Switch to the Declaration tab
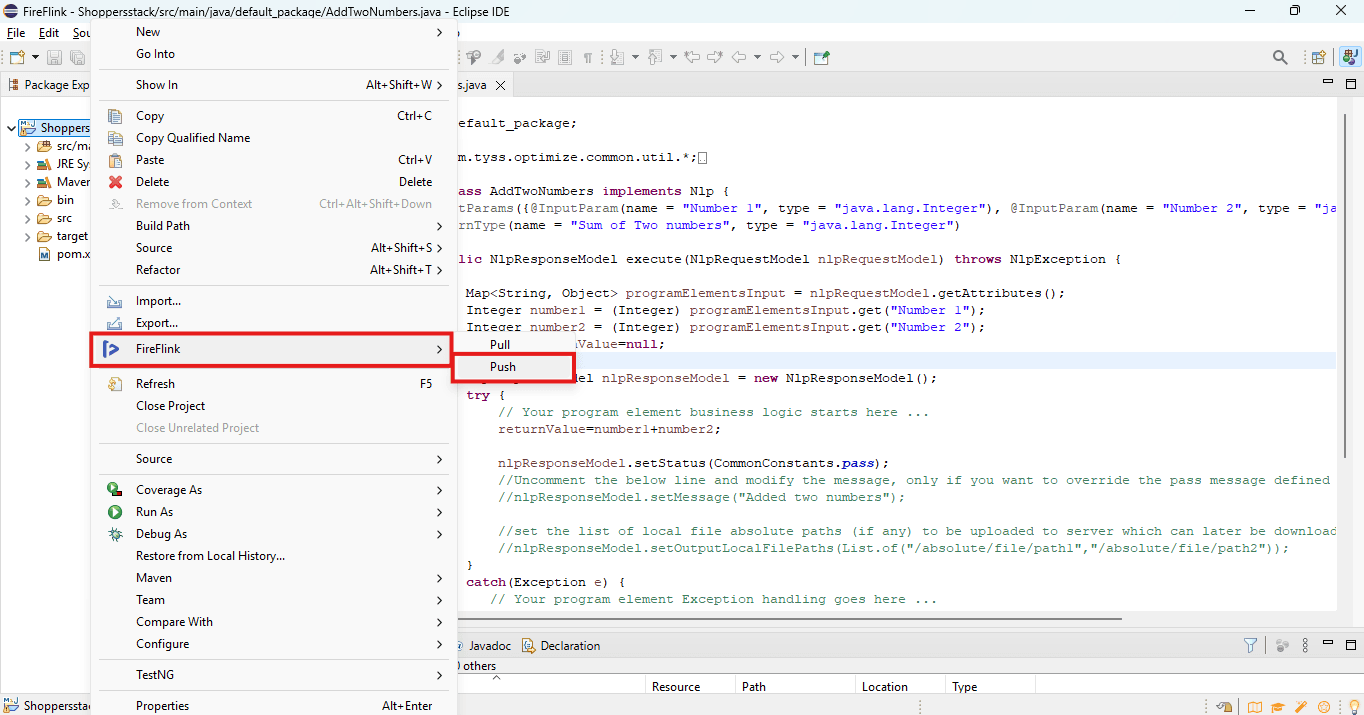 click(x=560, y=646)
